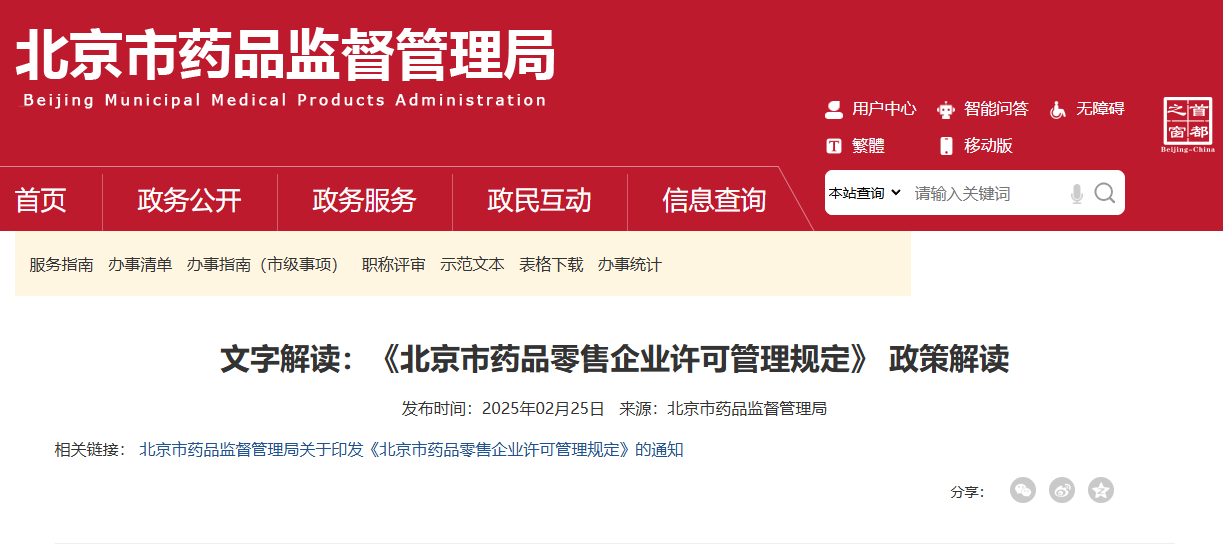1223x548 pixels.
Task: Click the search magnifier icon
Action: 1104,193
